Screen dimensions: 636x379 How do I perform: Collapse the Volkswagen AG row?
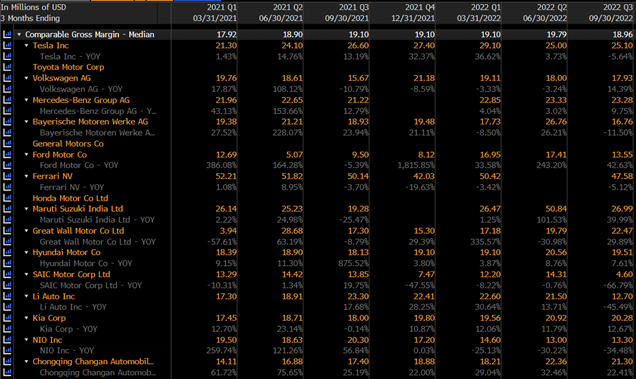26,78
